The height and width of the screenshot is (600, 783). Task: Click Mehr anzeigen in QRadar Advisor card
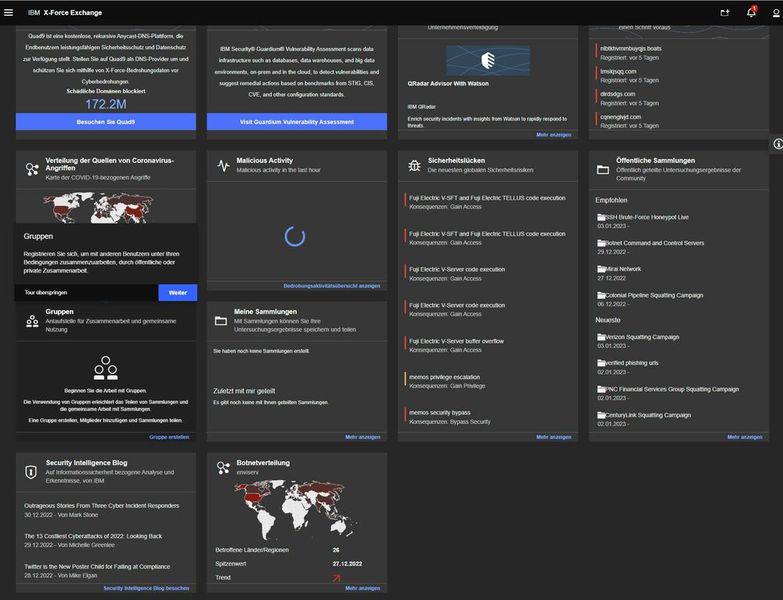553,135
